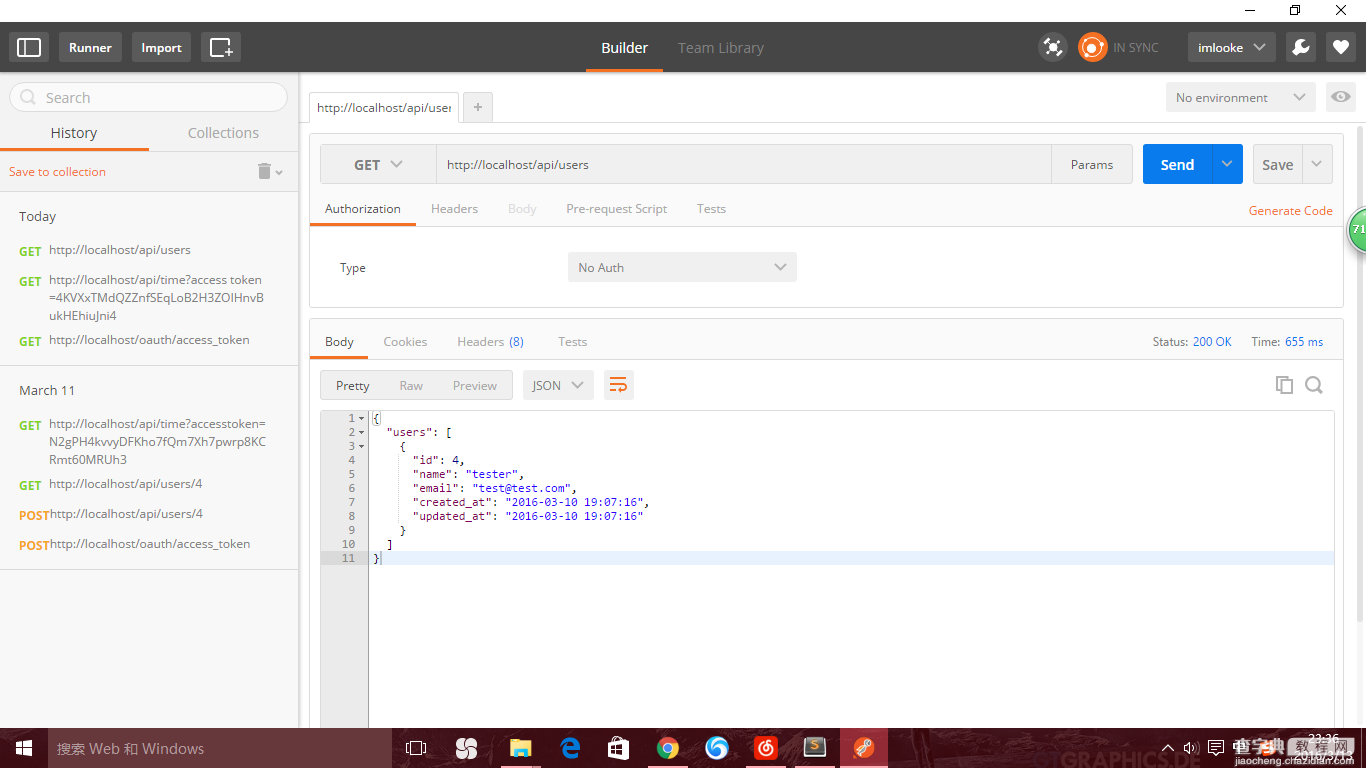Open the request Headers tab
The width and height of the screenshot is (1366, 768).
coord(454,208)
